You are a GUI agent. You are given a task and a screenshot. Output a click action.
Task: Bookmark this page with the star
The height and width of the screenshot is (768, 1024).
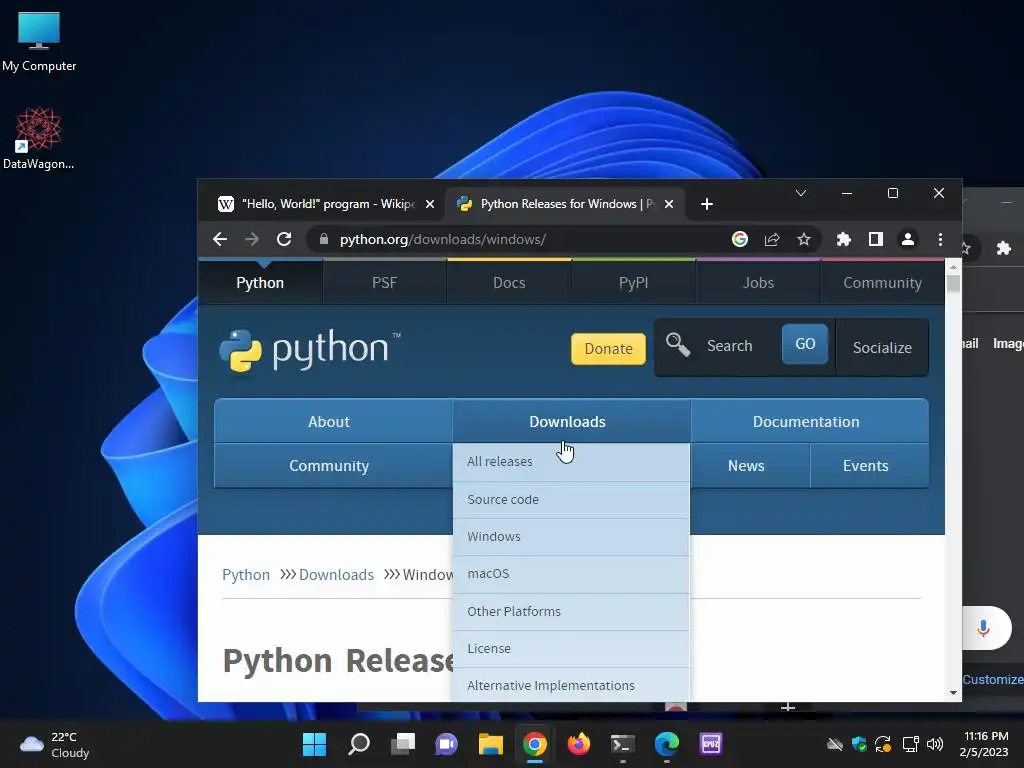[804, 240]
